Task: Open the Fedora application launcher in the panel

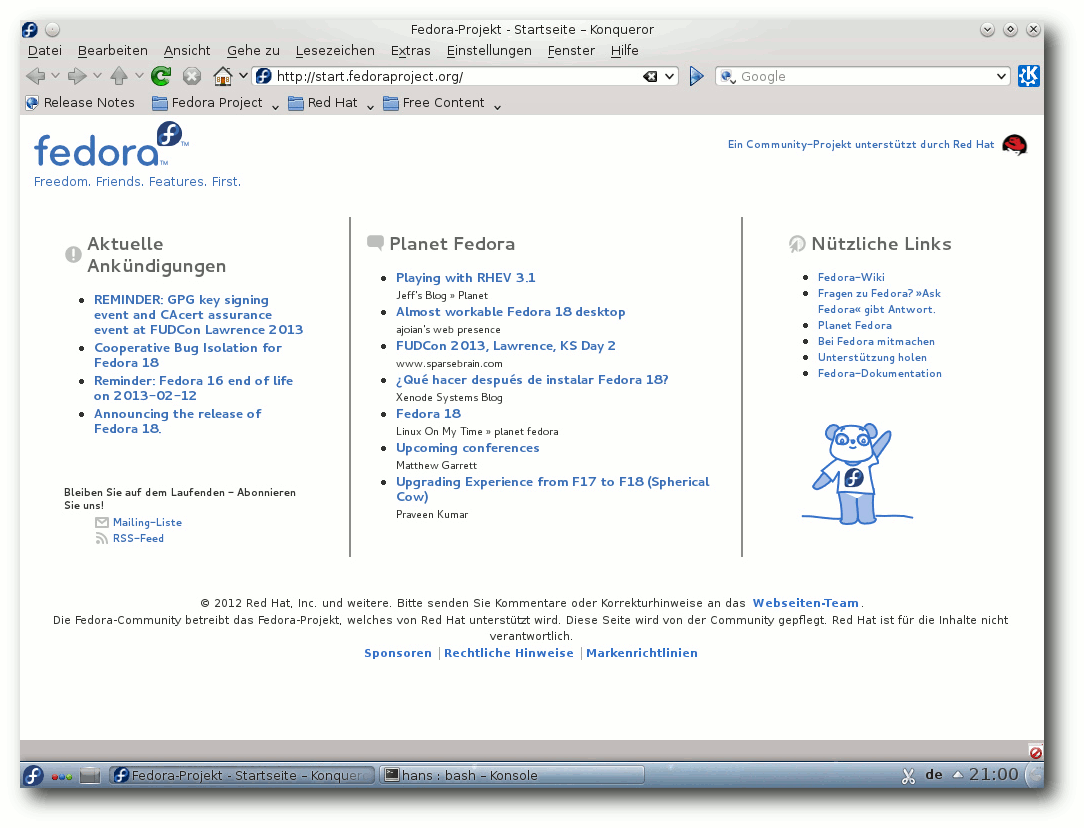Action: click(x=33, y=775)
